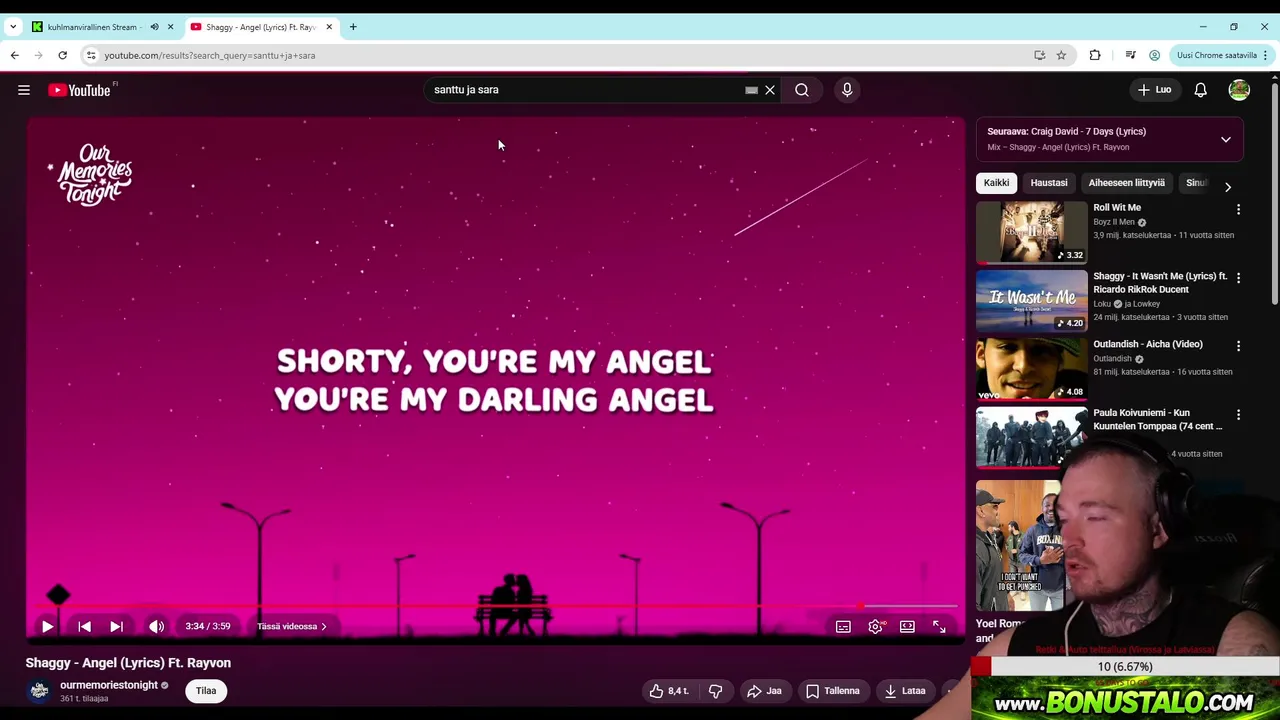Image resolution: width=1280 pixels, height=720 pixels.
Task: Open the account avatar menu
Action: (1239, 90)
